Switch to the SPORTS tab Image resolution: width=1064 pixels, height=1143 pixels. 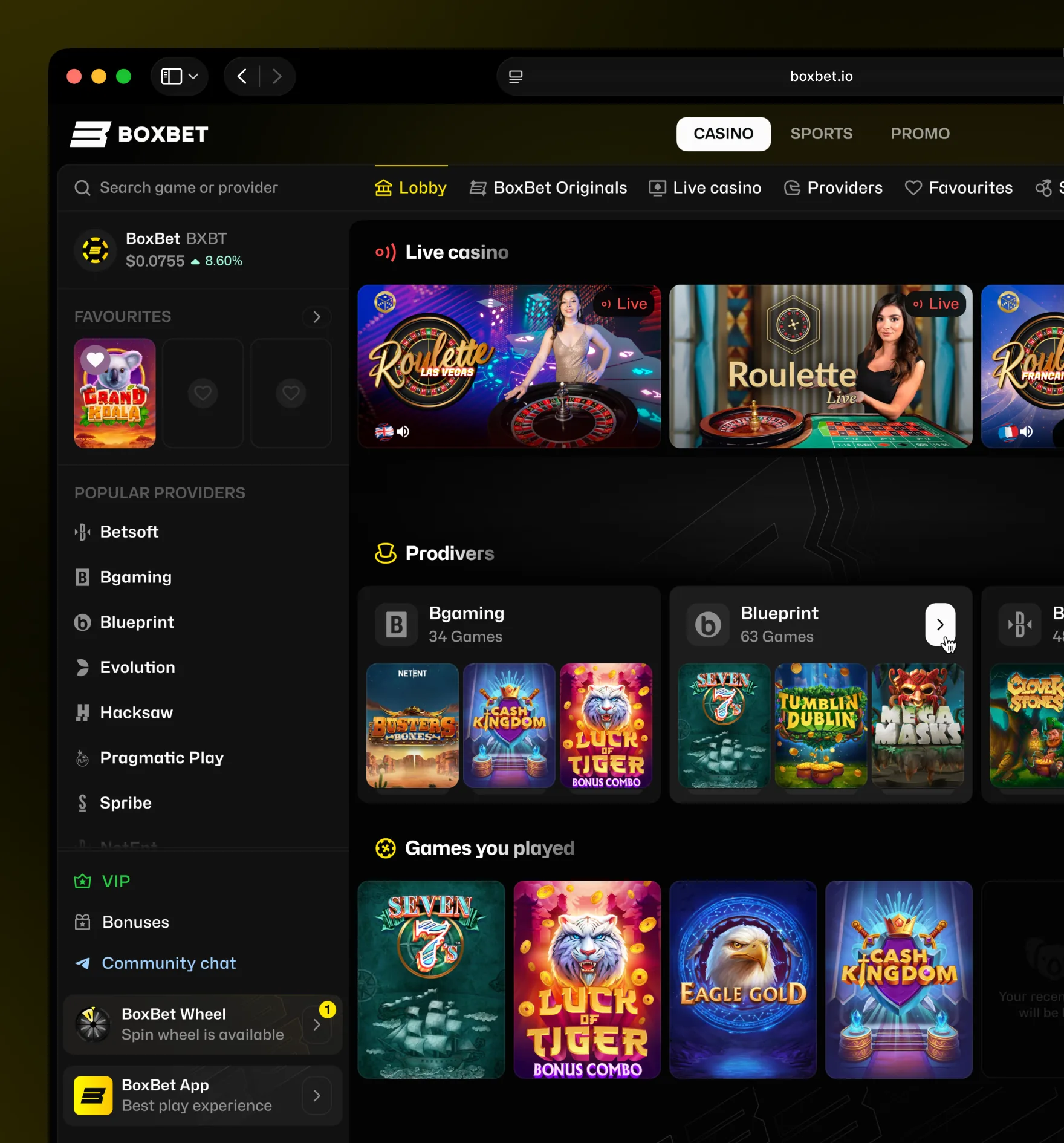[822, 134]
